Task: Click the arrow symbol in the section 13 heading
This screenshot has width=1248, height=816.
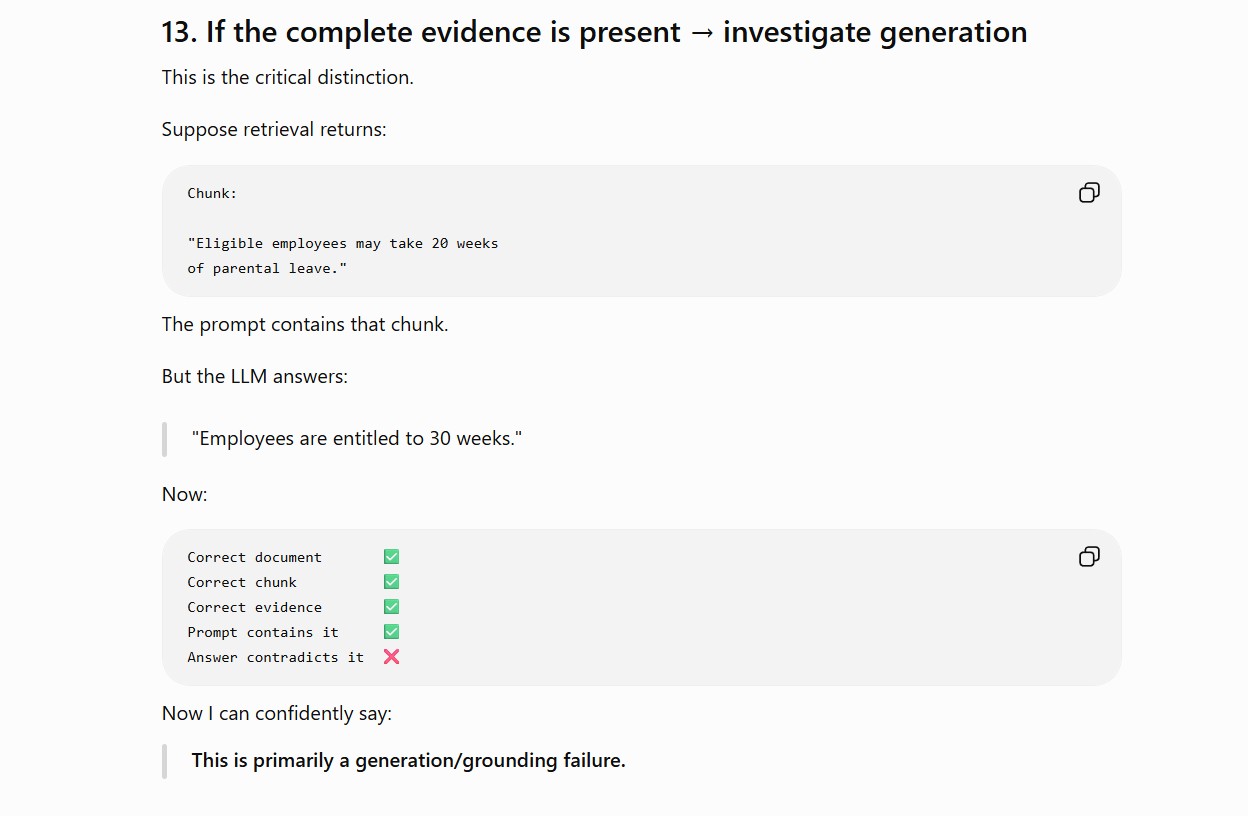Action: (x=702, y=33)
